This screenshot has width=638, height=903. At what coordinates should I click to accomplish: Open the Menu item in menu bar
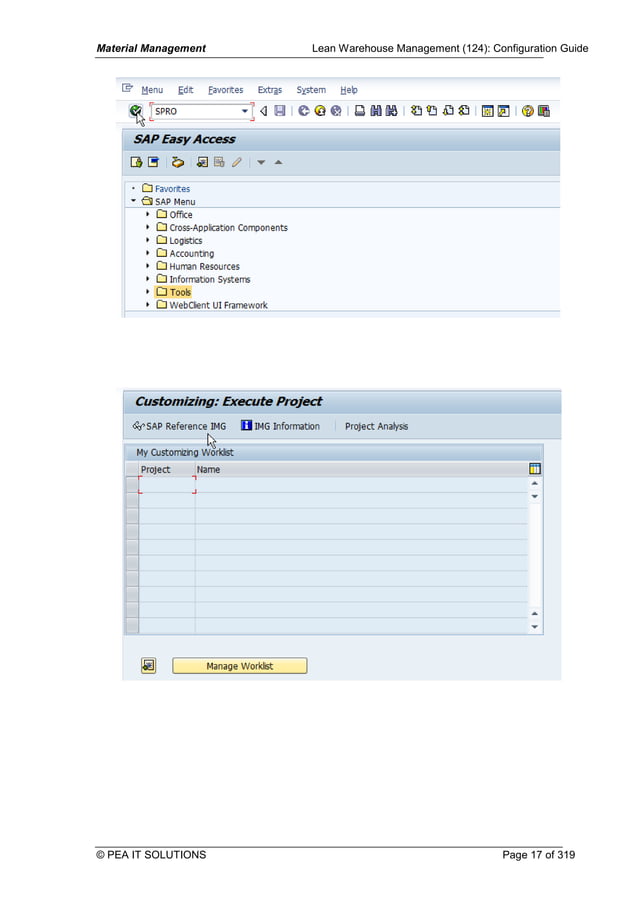coord(152,90)
